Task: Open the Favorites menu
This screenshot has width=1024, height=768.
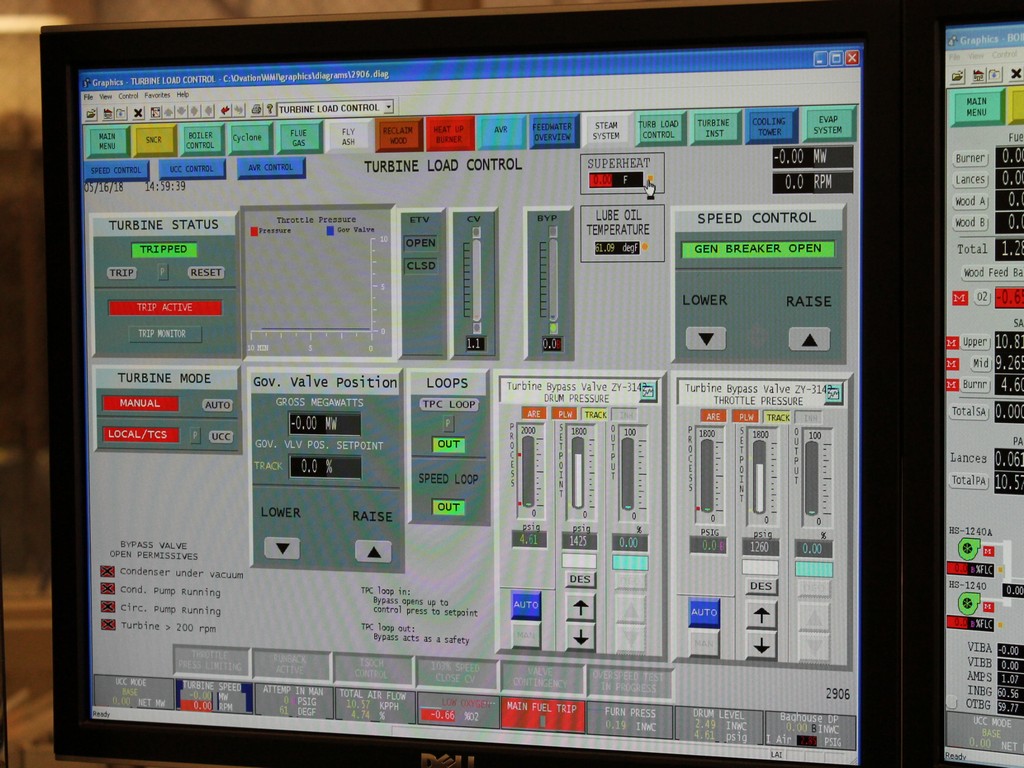Action: point(158,96)
